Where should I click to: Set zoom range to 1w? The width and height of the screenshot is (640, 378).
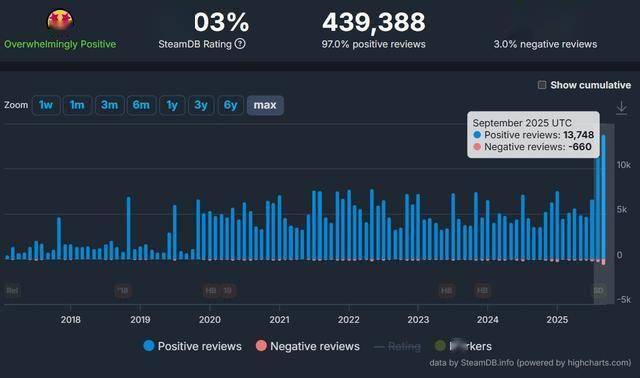coord(46,105)
